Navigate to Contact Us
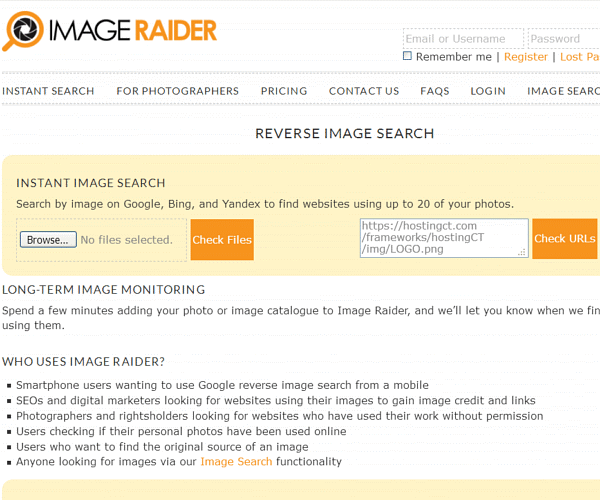600x500 pixels. pyautogui.click(x=364, y=91)
